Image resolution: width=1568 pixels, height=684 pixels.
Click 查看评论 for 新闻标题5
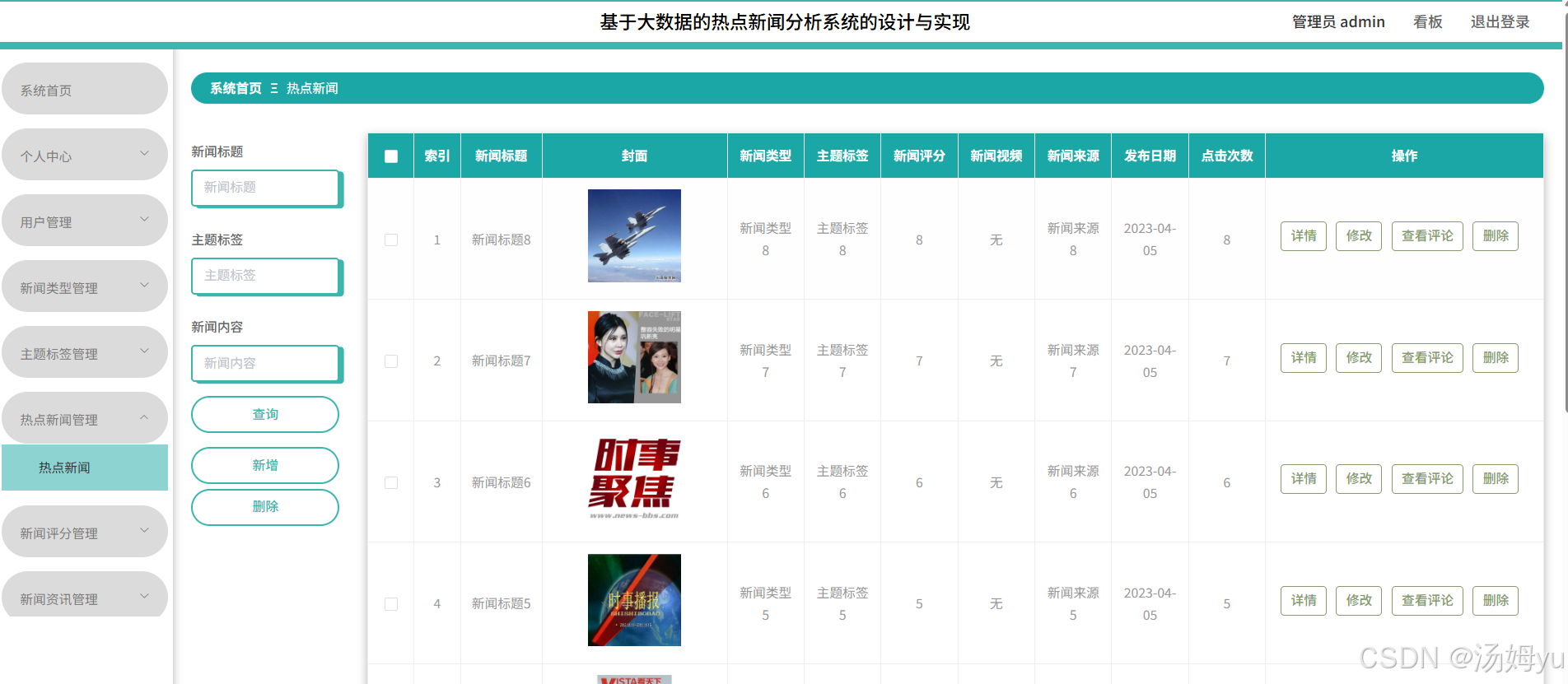(1427, 601)
